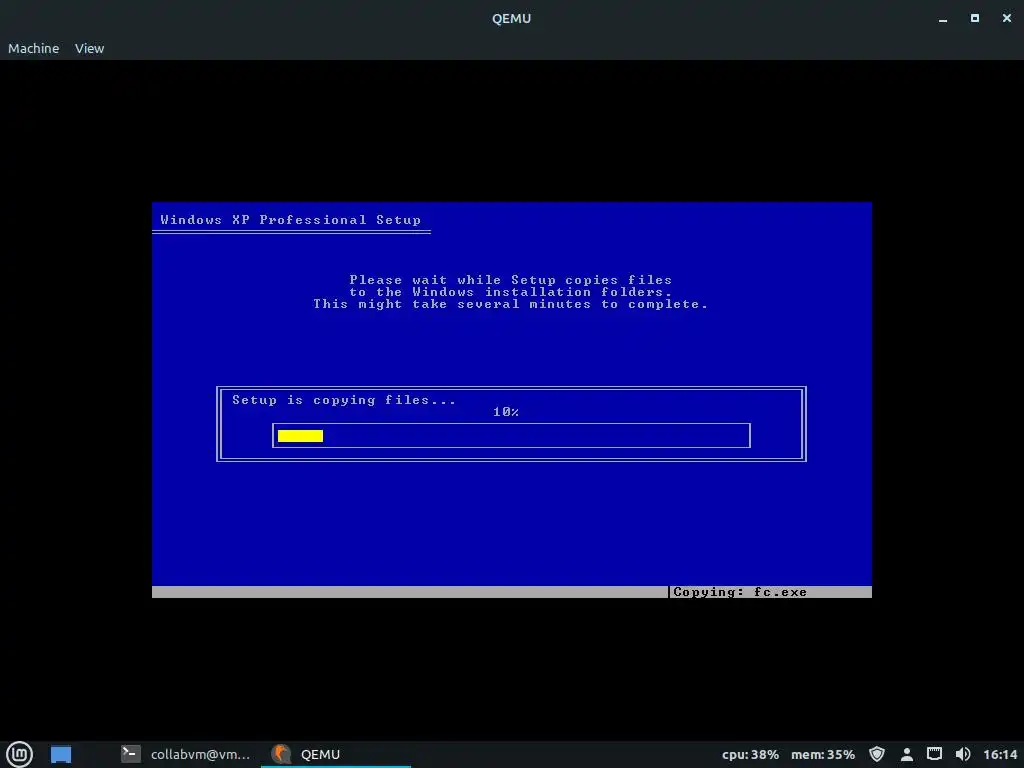Click the show desktop icon in taskbar
Screen dimensions: 1024x768
pos(61,754)
